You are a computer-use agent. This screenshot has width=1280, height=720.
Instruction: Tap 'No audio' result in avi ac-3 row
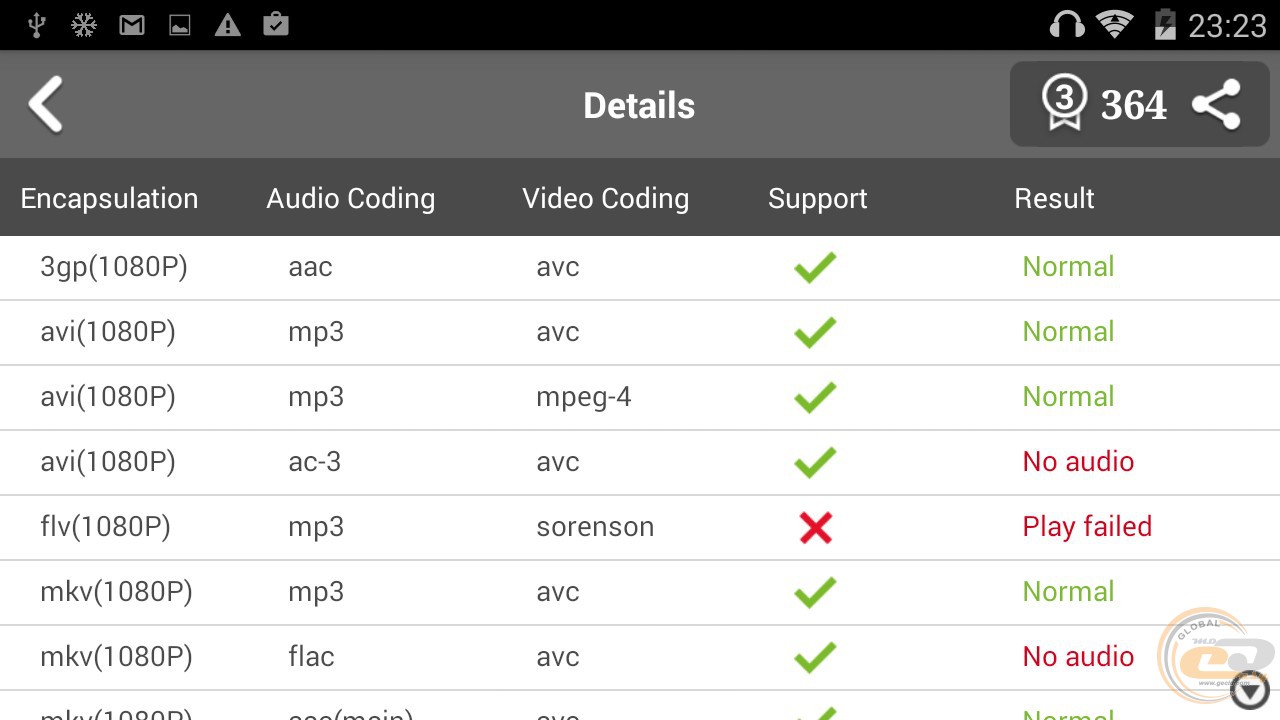(1078, 462)
